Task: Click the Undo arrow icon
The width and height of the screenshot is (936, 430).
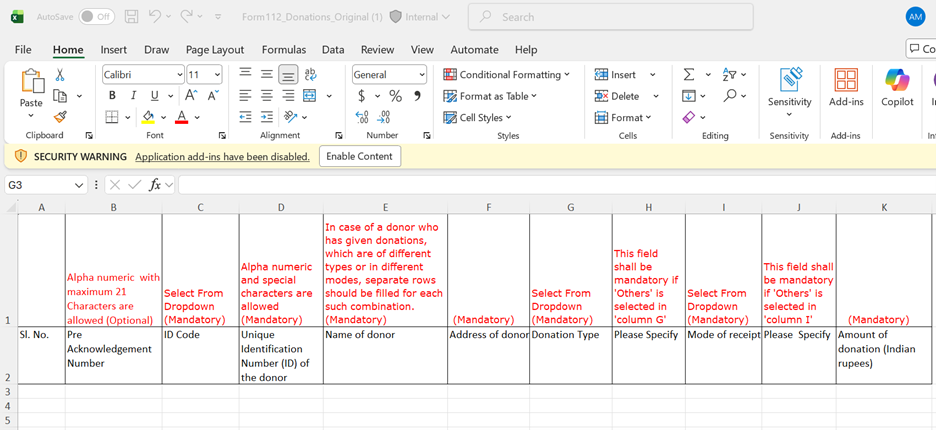Action: point(155,17)
